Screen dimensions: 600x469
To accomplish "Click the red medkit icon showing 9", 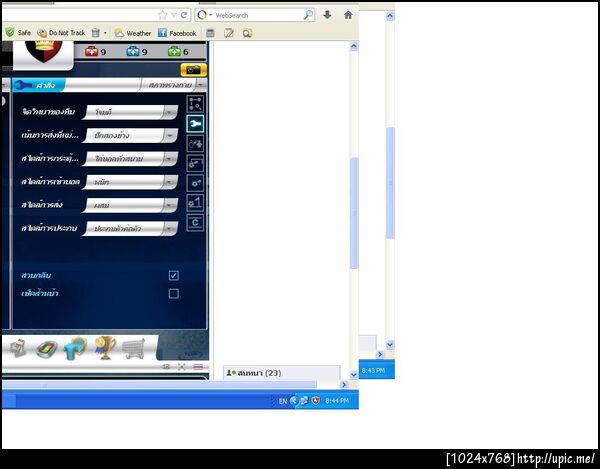I will [x=91, y=51].
